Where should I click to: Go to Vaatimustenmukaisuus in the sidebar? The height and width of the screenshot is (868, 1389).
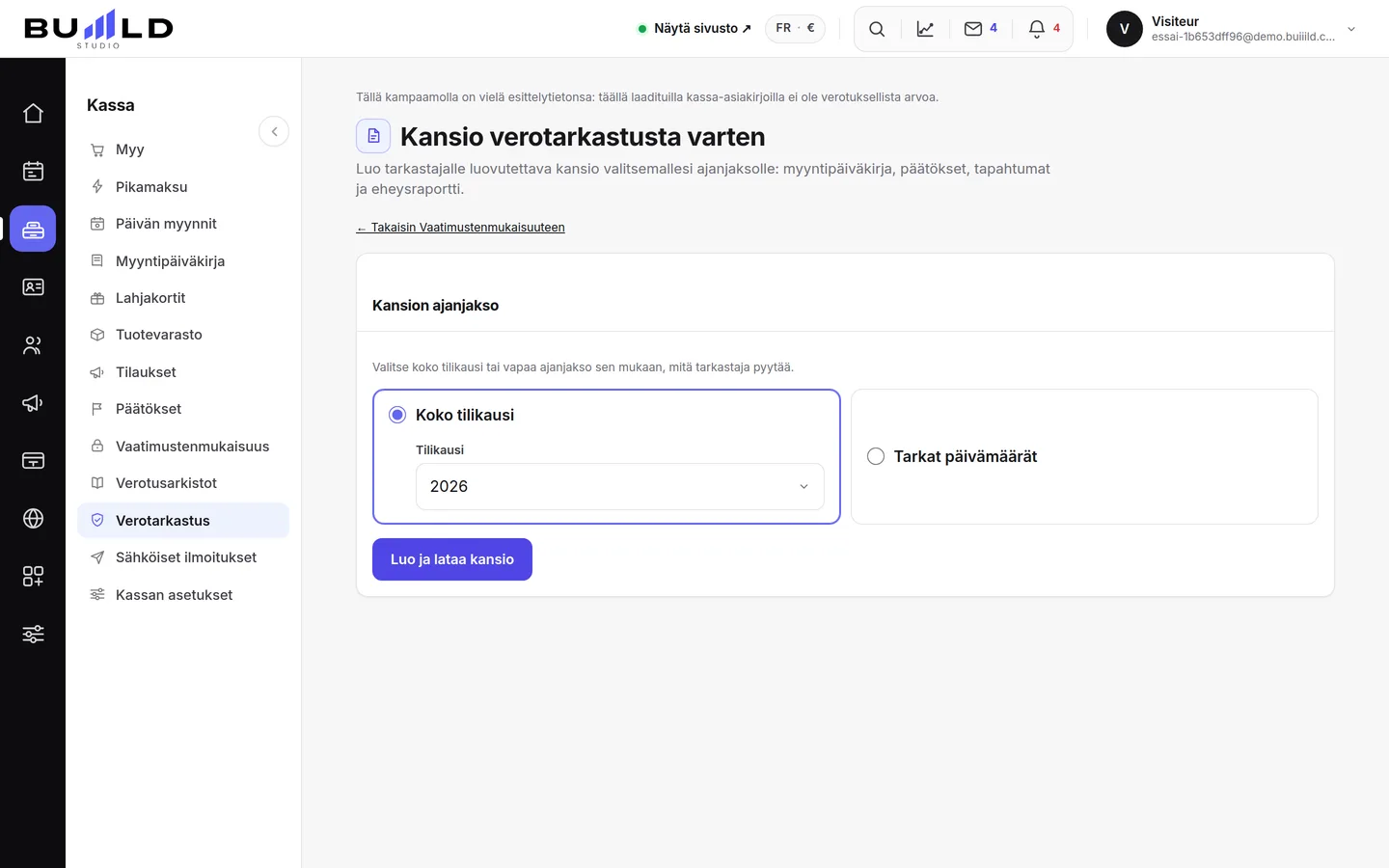(x=183, y=447)
